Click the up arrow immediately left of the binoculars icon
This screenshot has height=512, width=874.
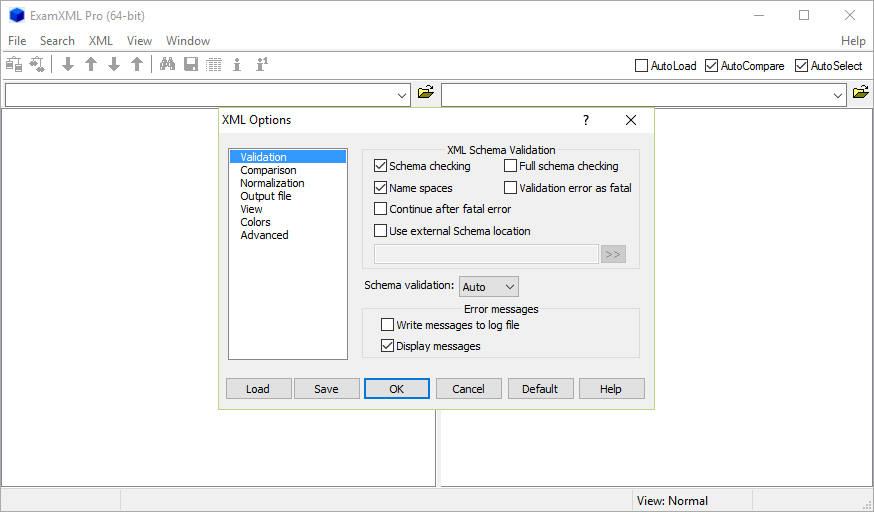[x=137, y=65]
